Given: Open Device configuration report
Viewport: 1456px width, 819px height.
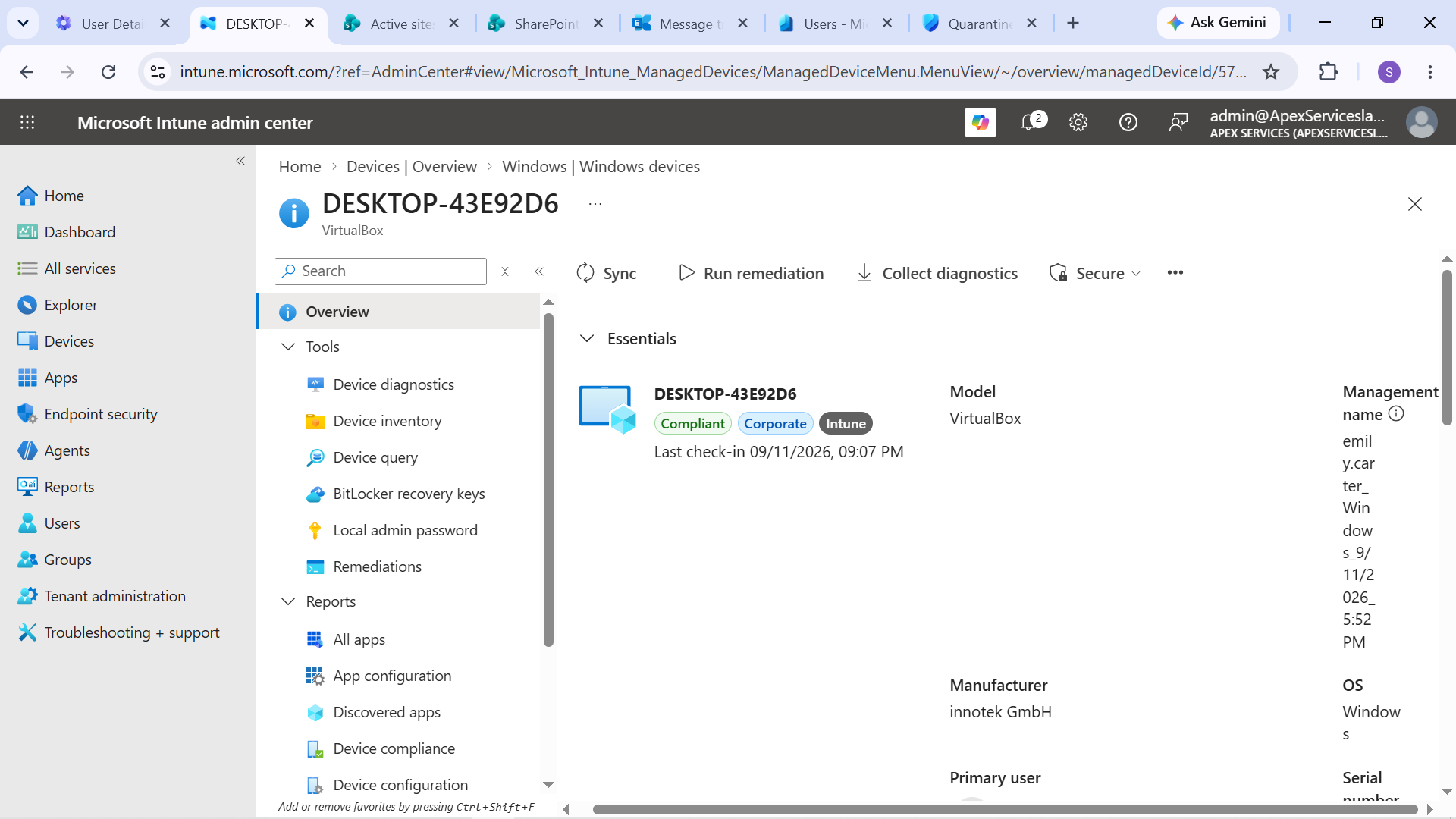Looking at the screenshot, I should click(400, 785).
